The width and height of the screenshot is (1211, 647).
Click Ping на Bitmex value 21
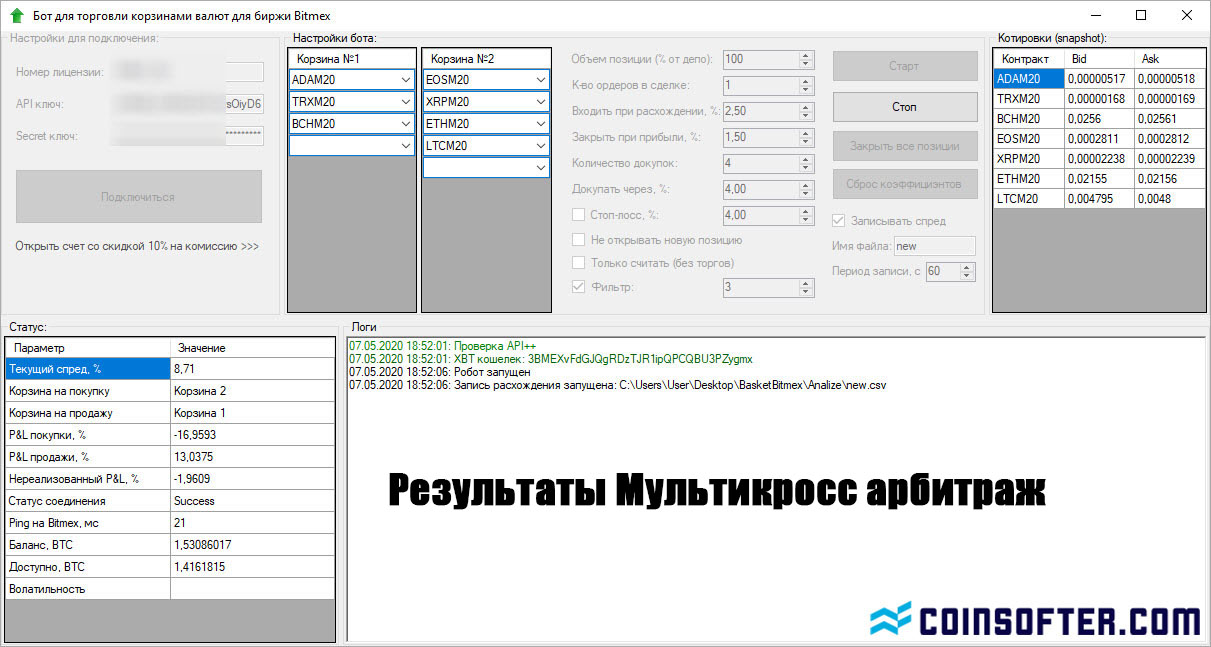coord(252,523)
